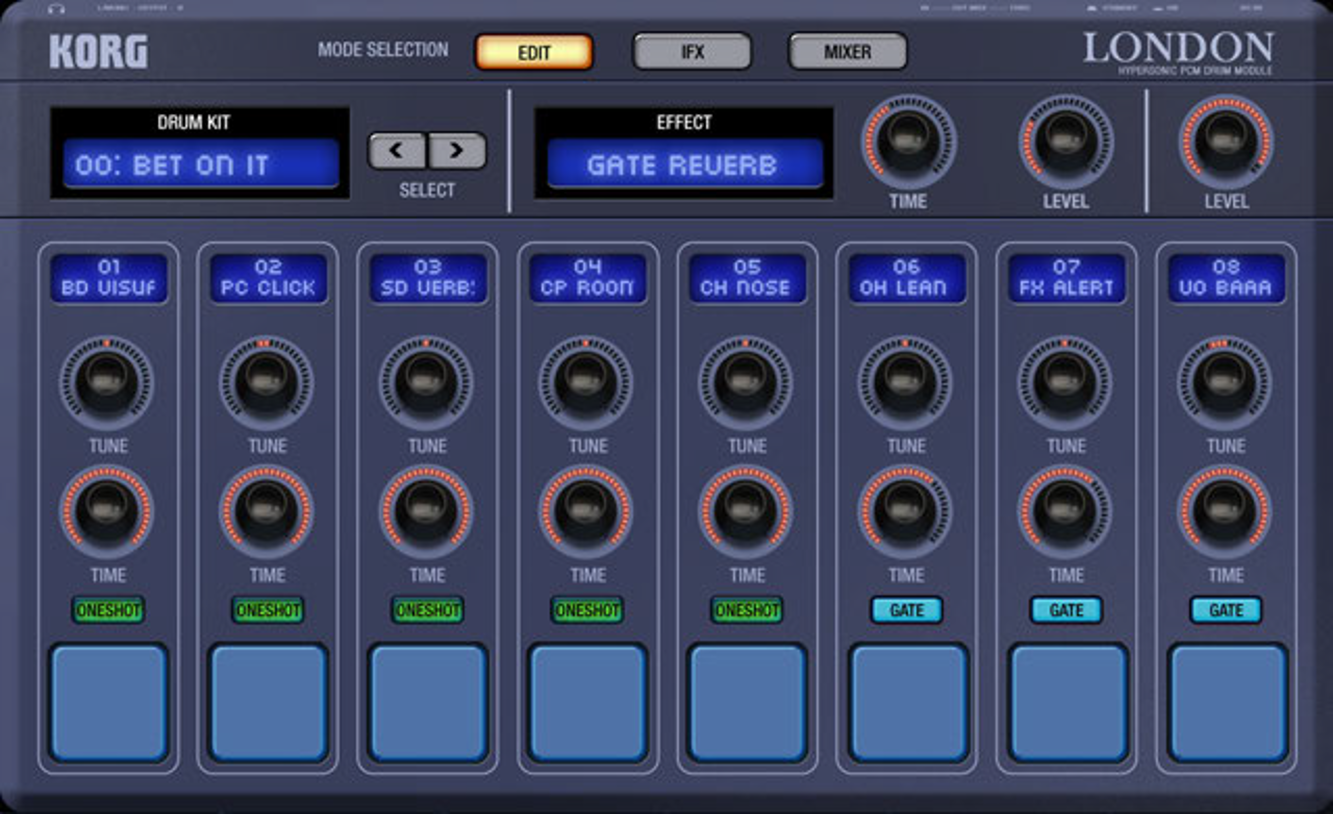Switch to MIXER mode
1333x814 pixels.
pyautogui.click(x=847, y=52)
